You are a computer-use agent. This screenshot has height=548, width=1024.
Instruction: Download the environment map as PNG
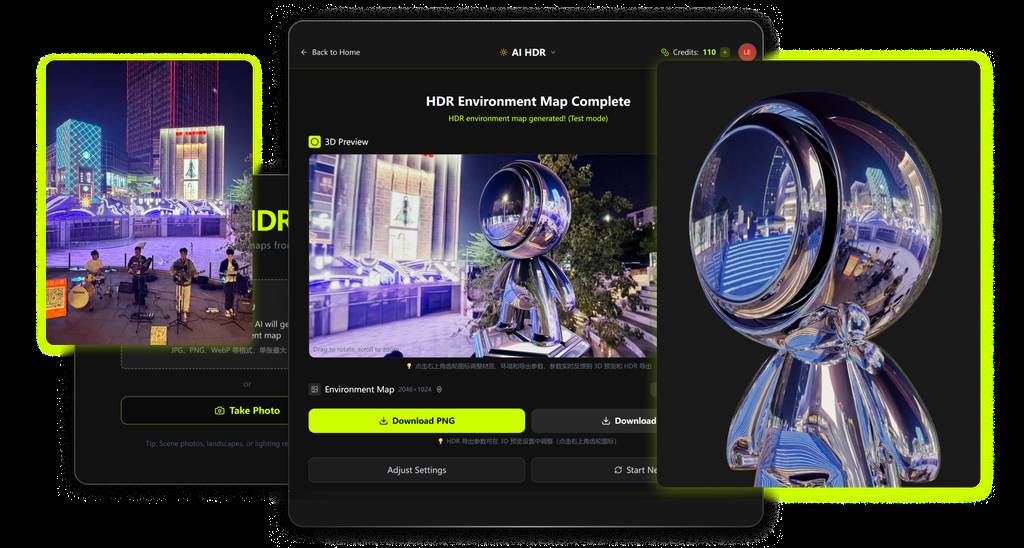[417, 421]
